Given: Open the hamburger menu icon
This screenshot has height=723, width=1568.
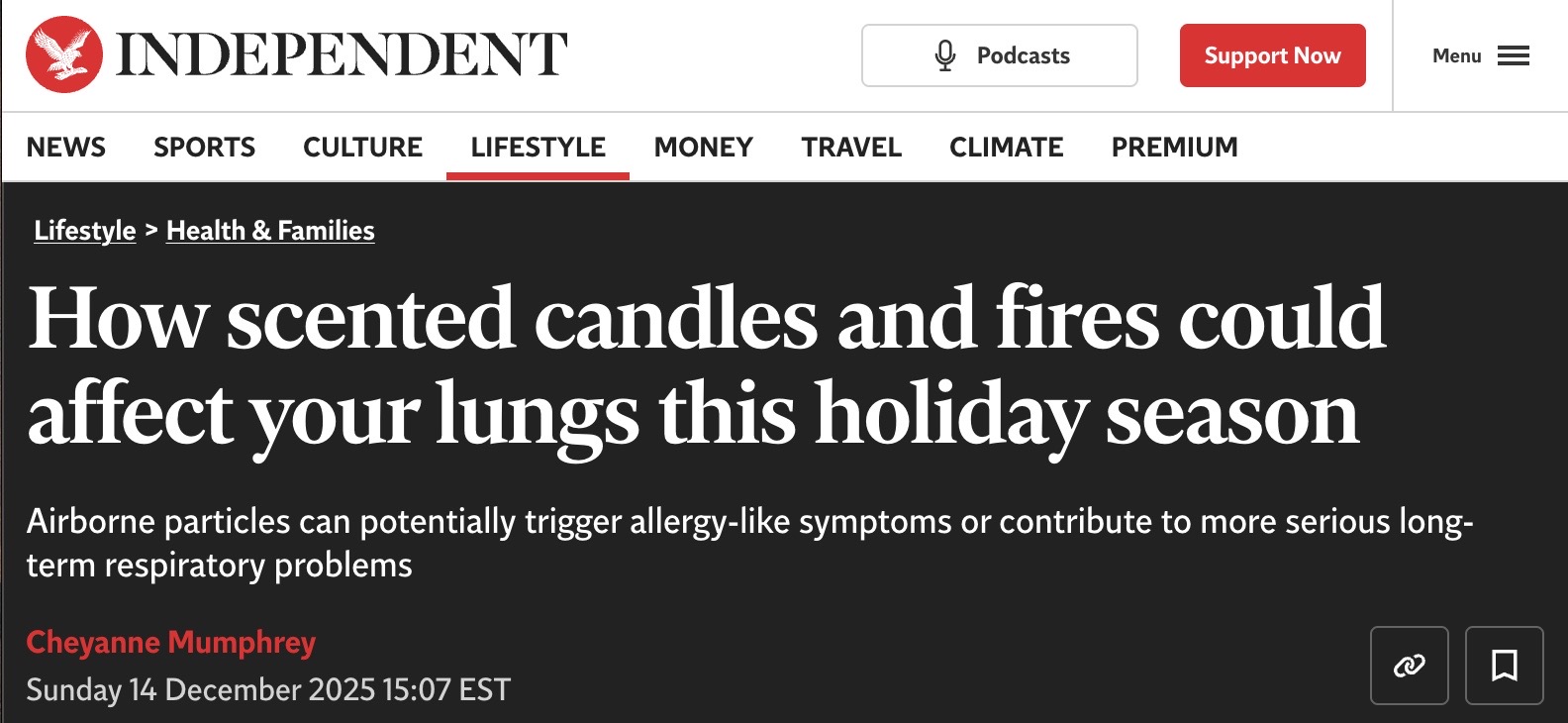Looking at the screenshot, I should tap(1513, 55).
